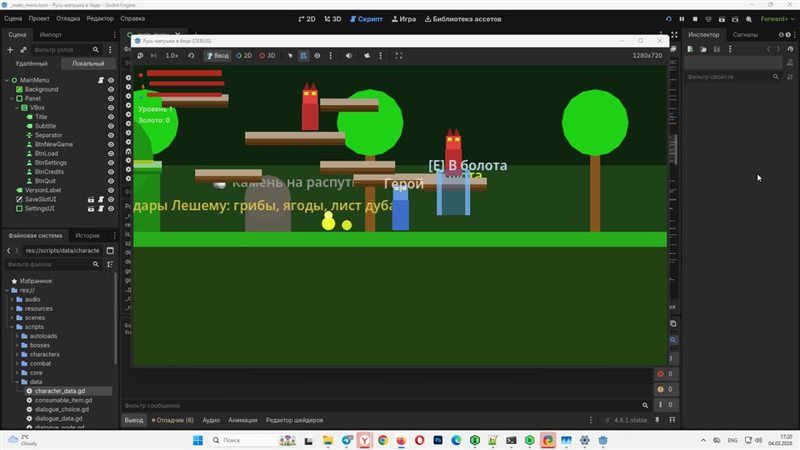Viewport: 800px width, 450px height.
Task: Open SaveSlotUI scene in editor icon
Action: point(91,199)
